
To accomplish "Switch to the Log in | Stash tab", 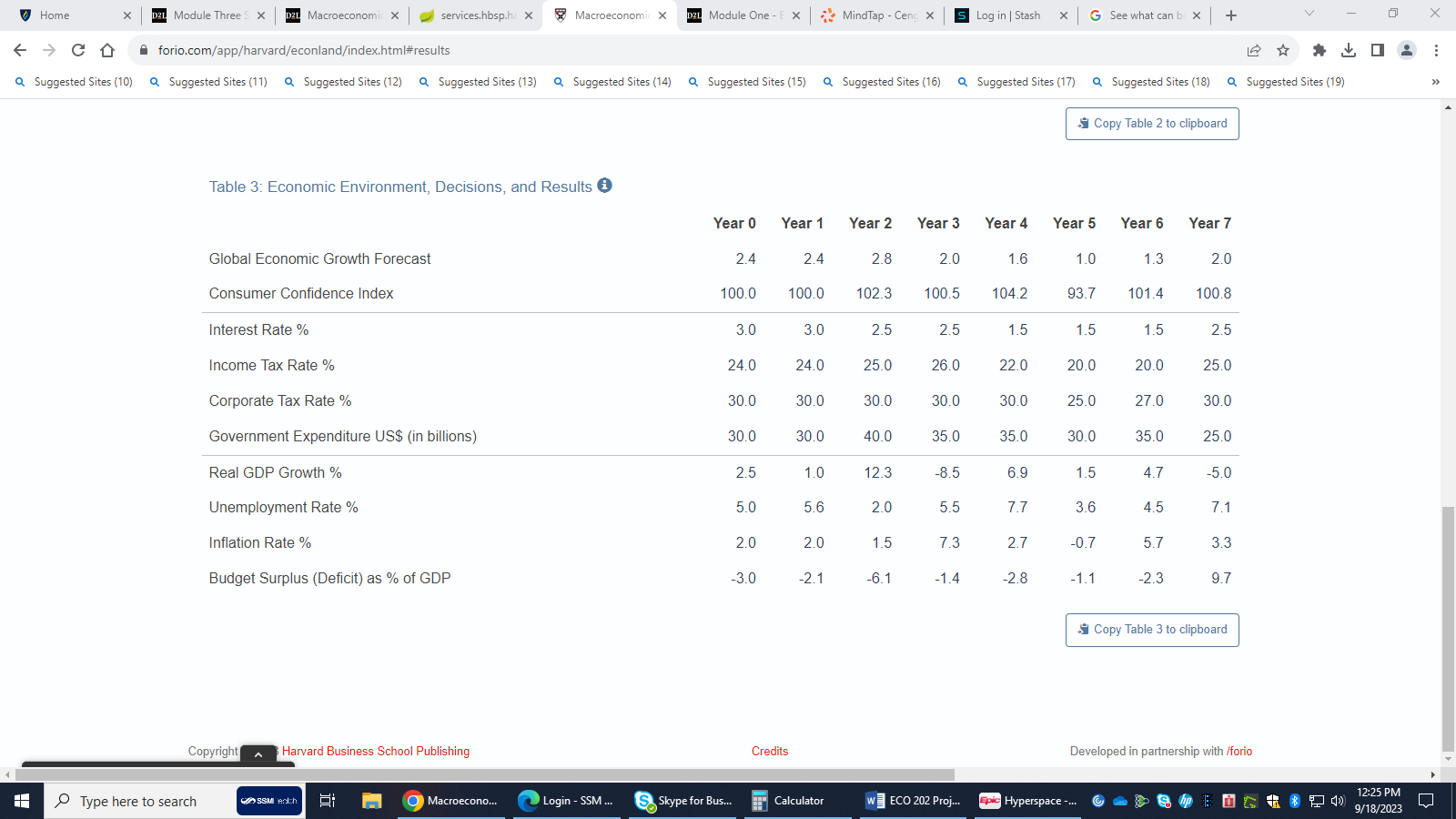I will pyautogui.click(x=1010, y=15).
